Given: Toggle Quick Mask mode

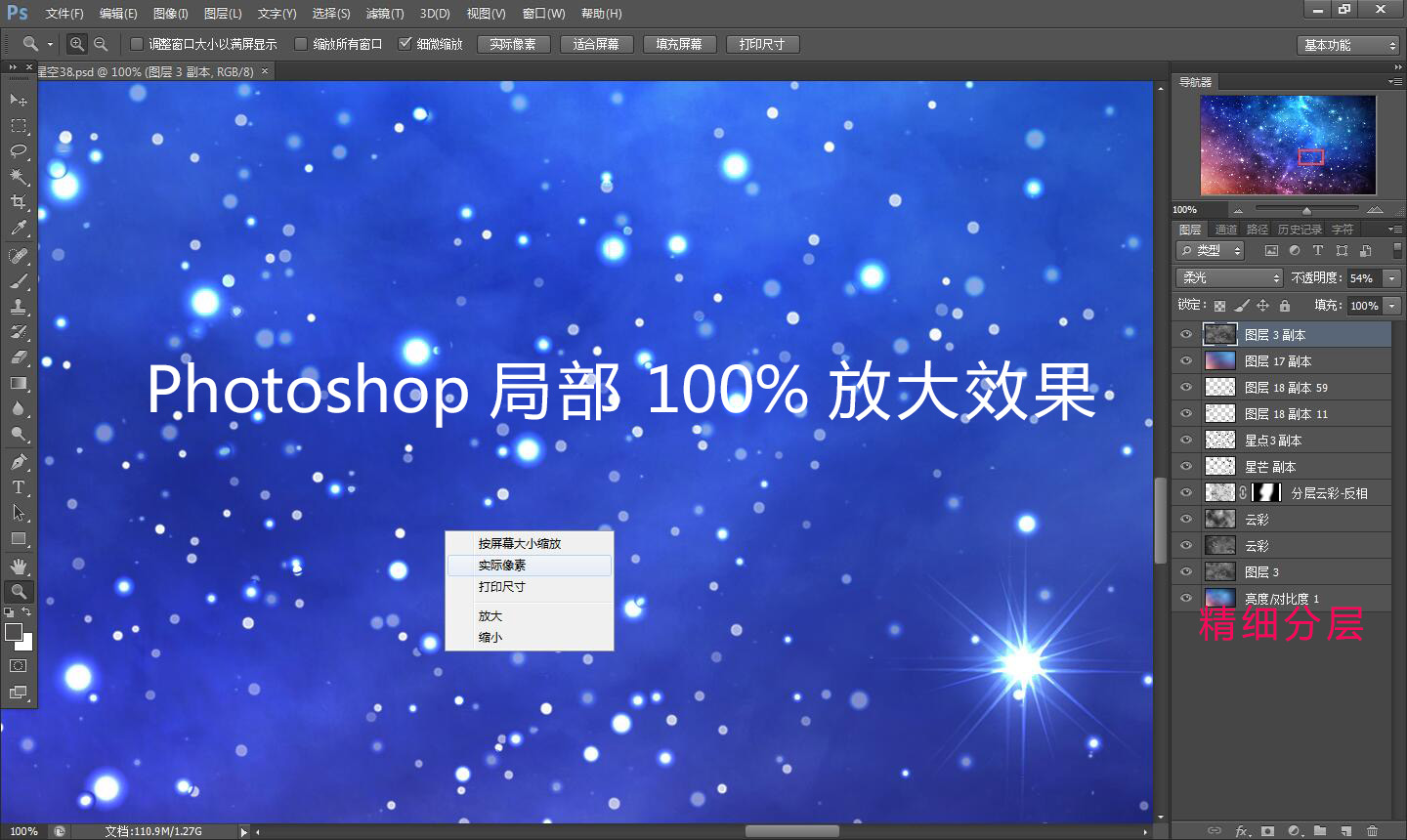Looking at the screenshot, I should click(x=19, y=666).
